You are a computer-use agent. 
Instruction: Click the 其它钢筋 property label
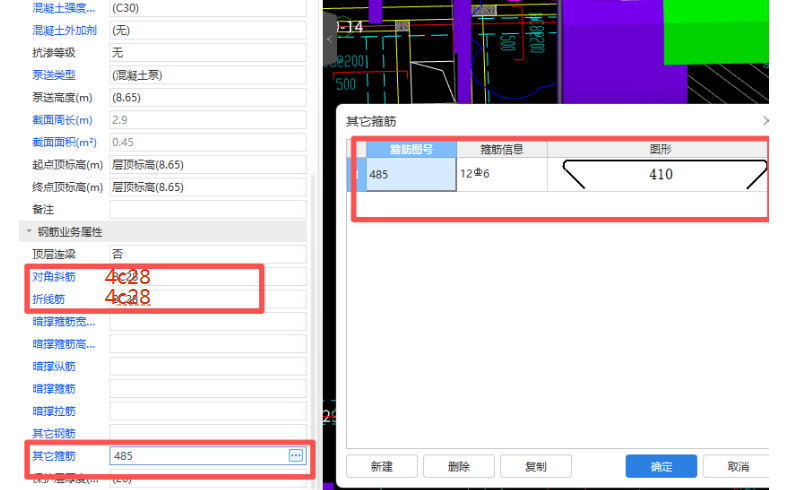click(x=54, y=434)
